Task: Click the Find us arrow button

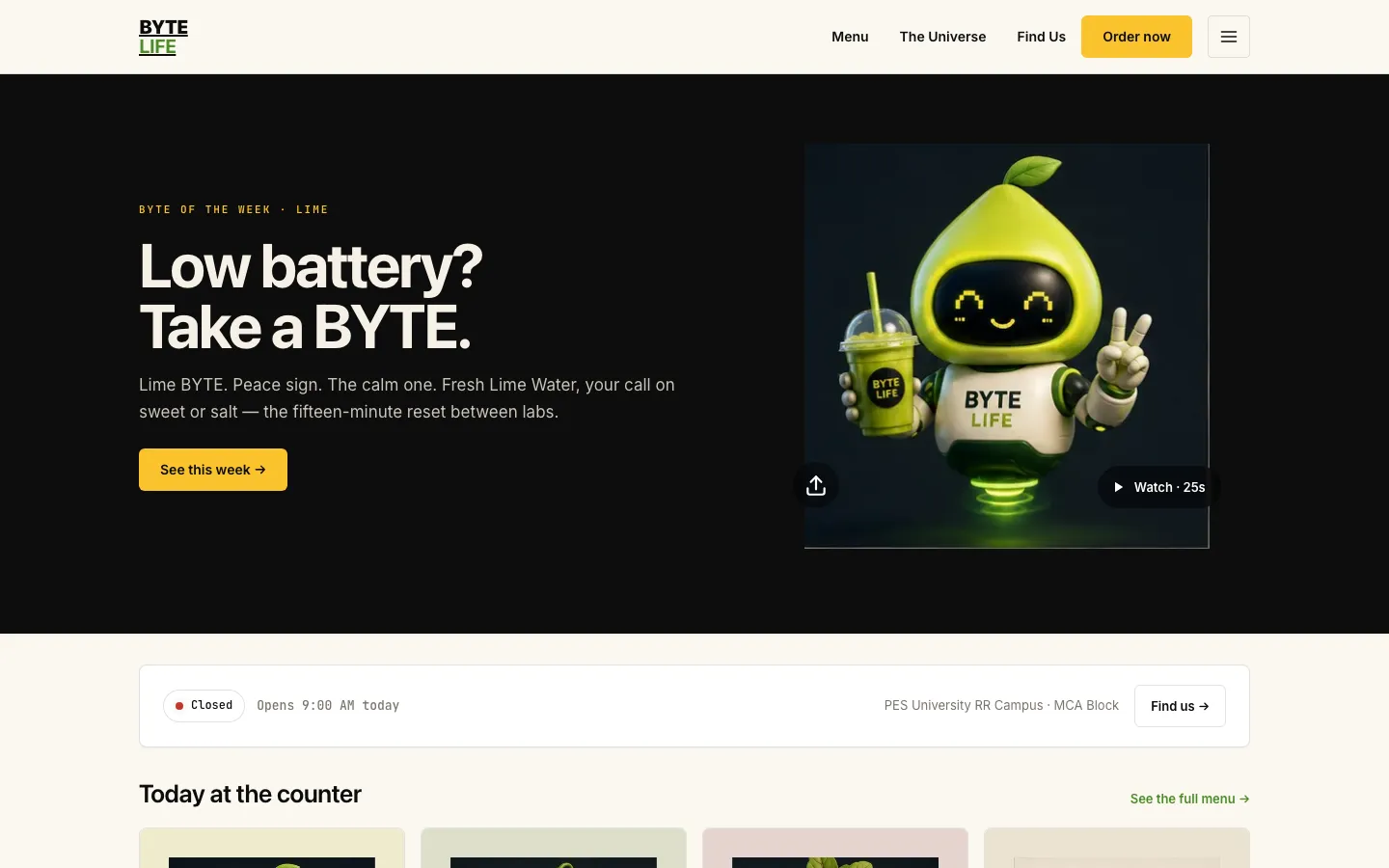Action: tap(1180, 706)
